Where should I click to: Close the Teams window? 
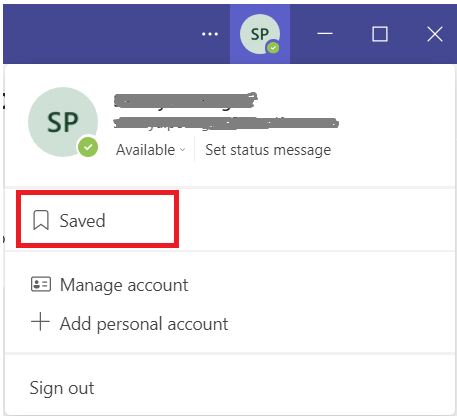[435, 34]
